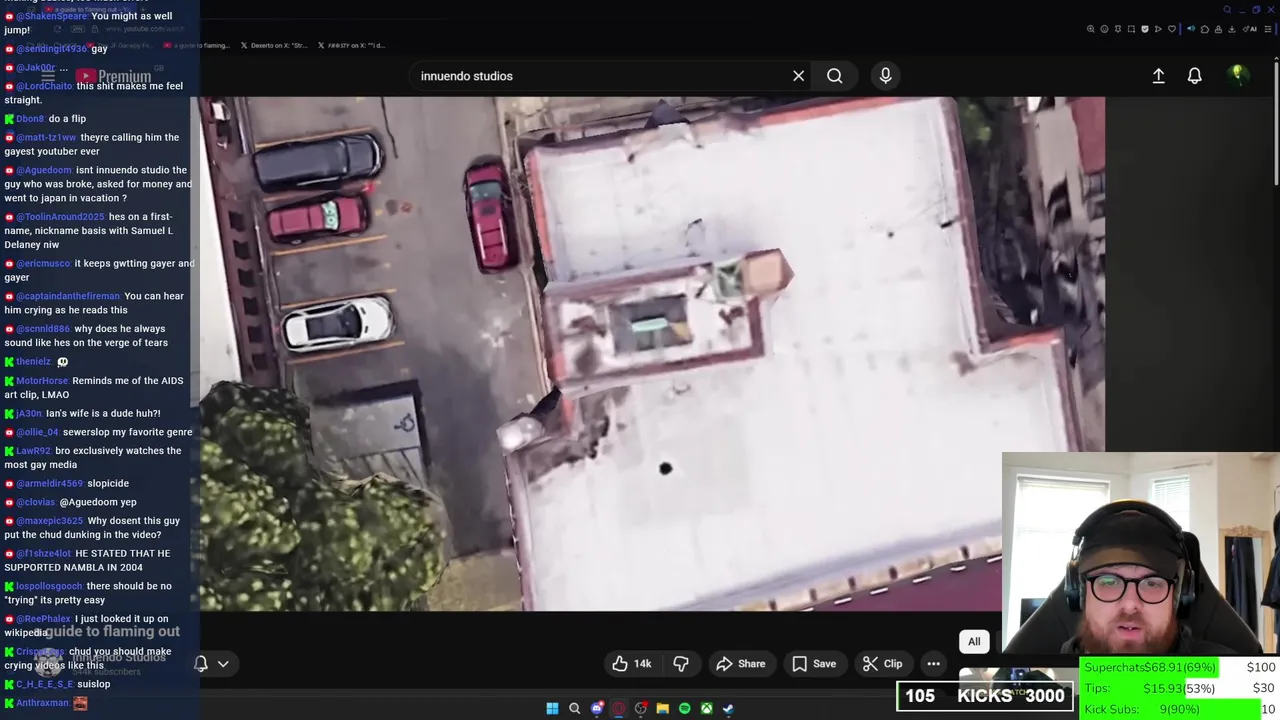Open Windows taskbar search
This screenshot has width=1280, height=720.
[574, 708]
